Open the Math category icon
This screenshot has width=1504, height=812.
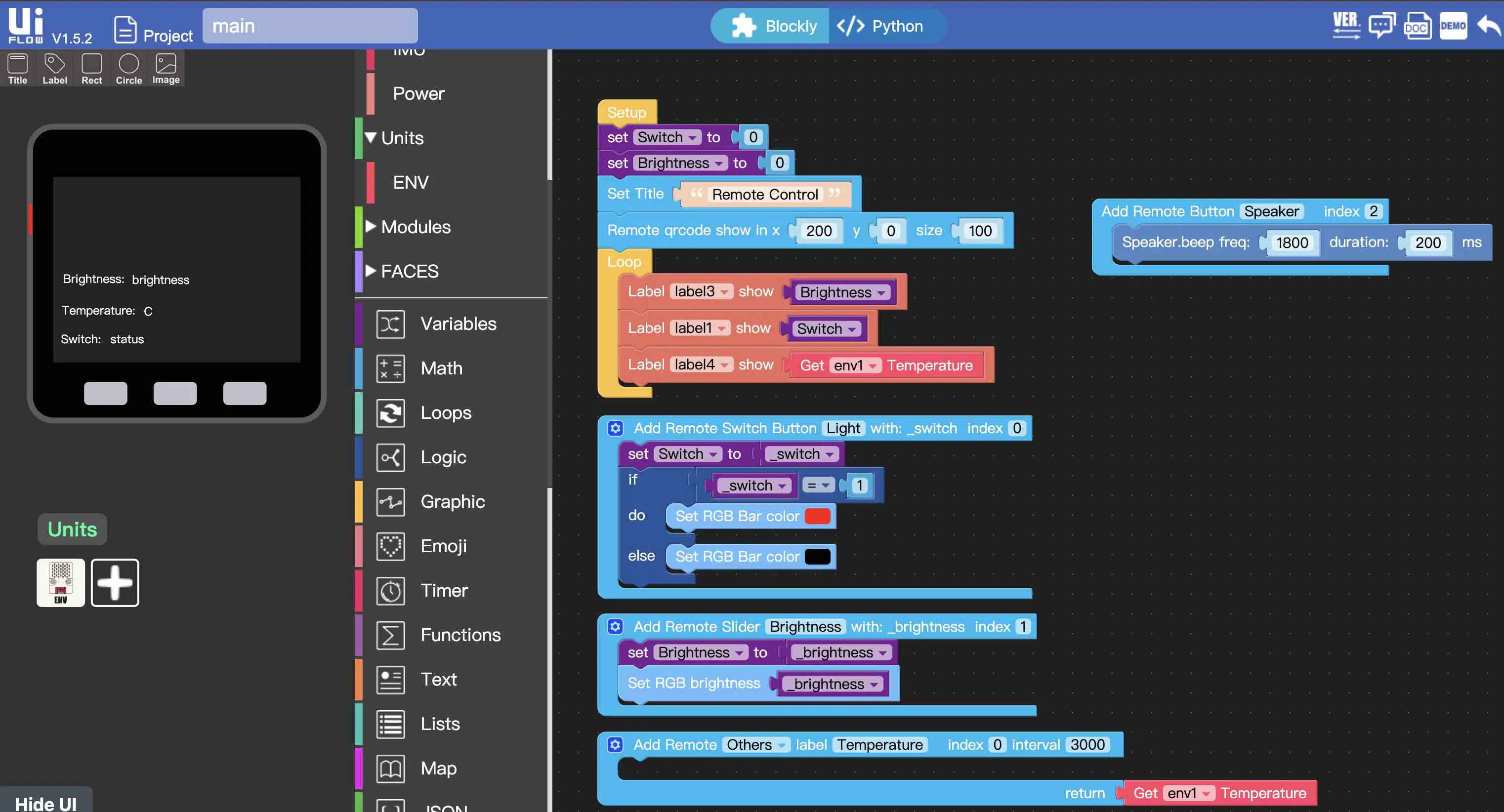pos(391,368)
